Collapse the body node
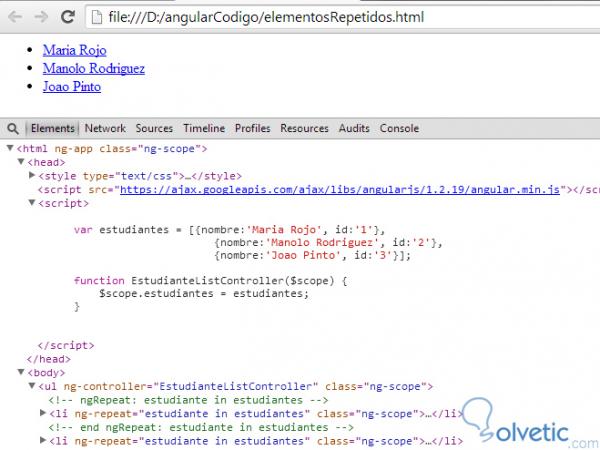This screenshot has width=600, height=450. (x=21, y=372)
